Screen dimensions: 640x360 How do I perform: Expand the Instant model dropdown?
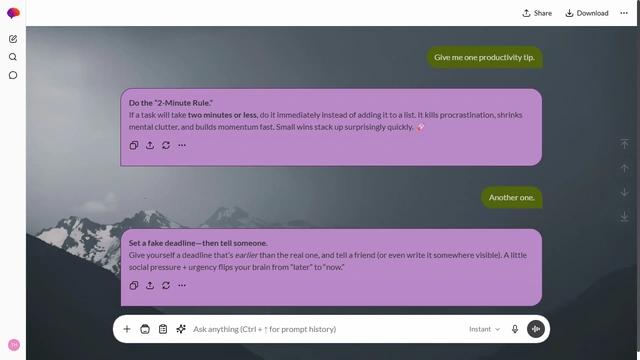click(x=484, y=329)
